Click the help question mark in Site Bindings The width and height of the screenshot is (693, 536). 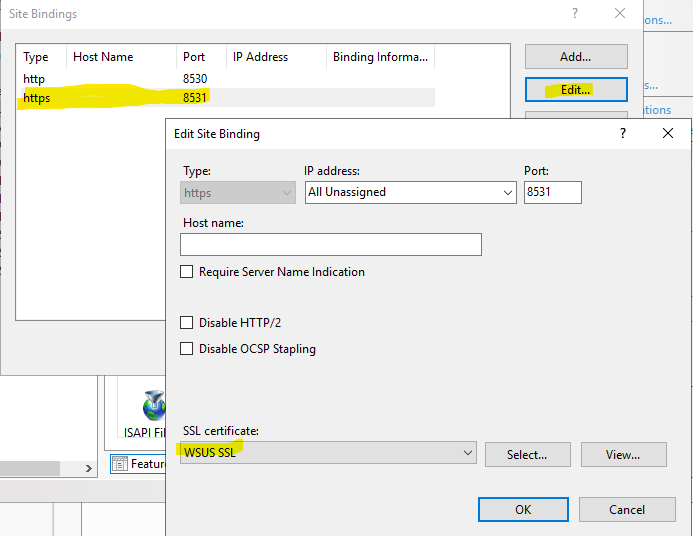[x=574, y=14]
